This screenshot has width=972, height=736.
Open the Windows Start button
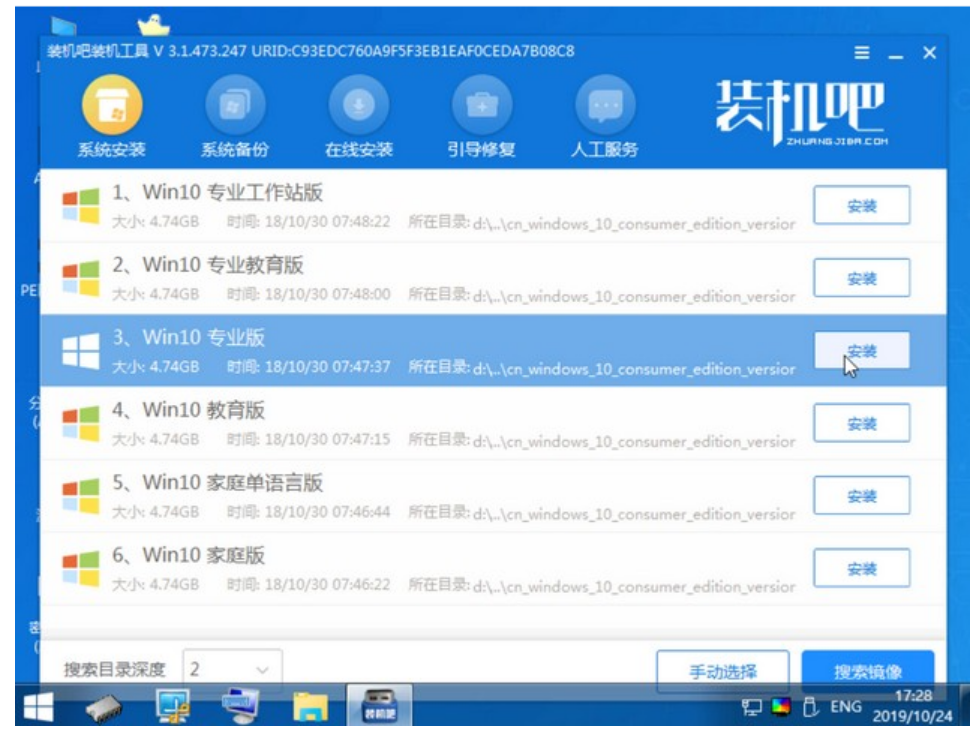click(38, 707)
